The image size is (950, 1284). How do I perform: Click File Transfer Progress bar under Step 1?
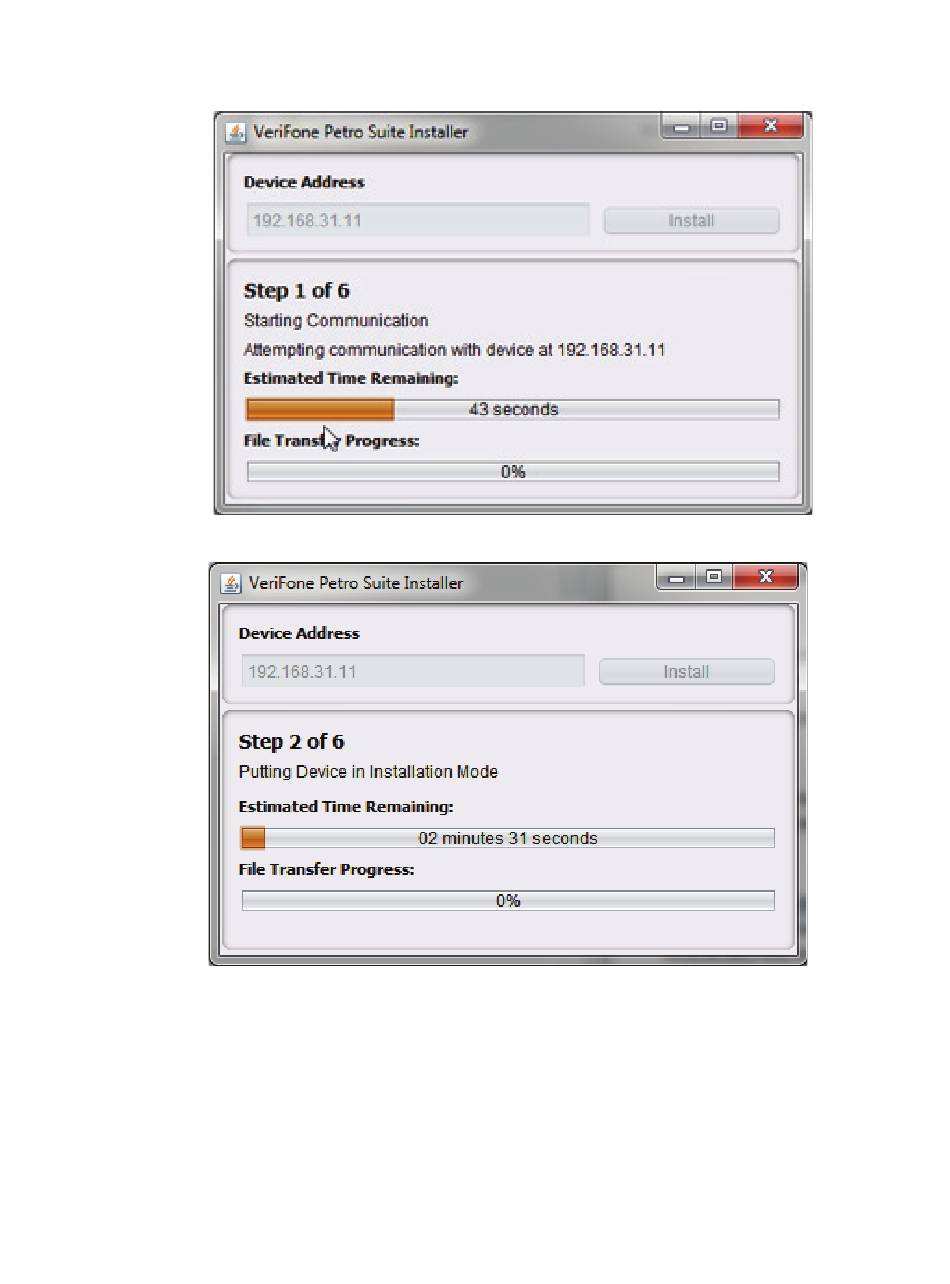[513, 472]
